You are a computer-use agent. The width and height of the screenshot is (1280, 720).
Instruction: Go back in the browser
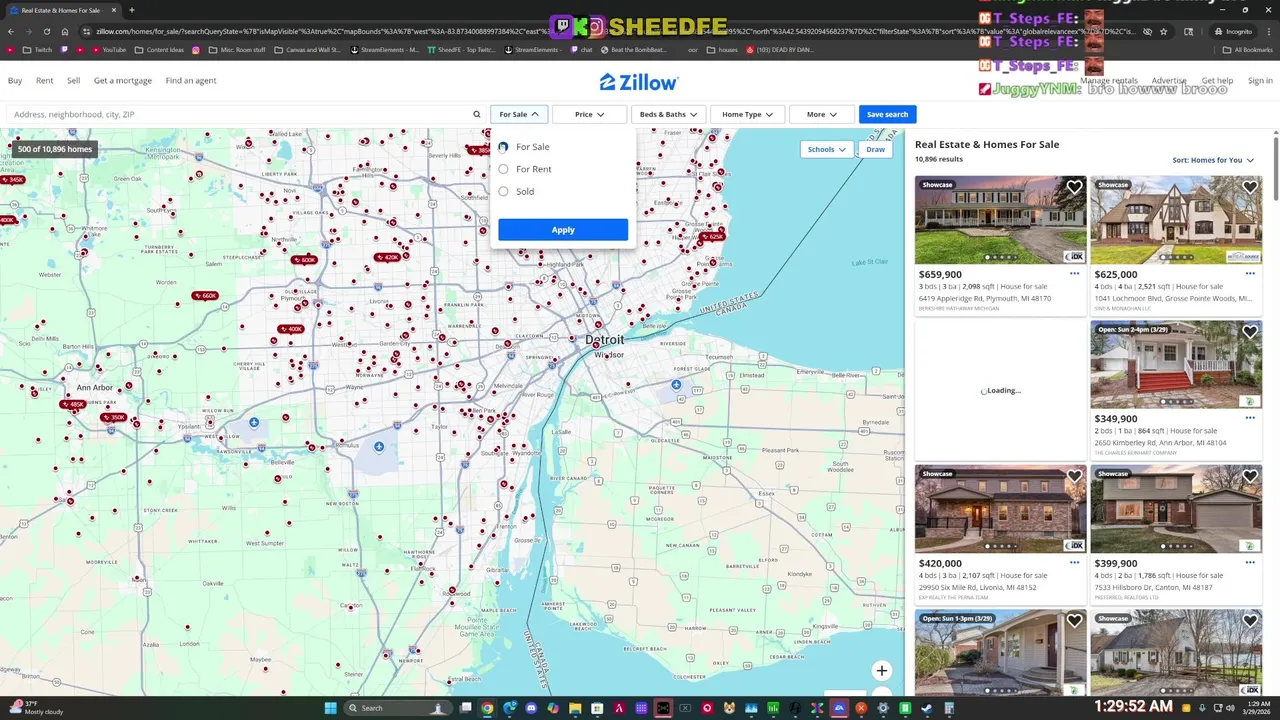pyautogui.click(x=11, y=31)
